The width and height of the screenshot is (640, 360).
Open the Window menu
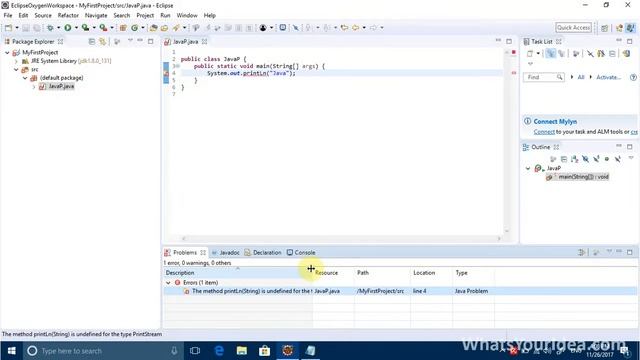187,16
